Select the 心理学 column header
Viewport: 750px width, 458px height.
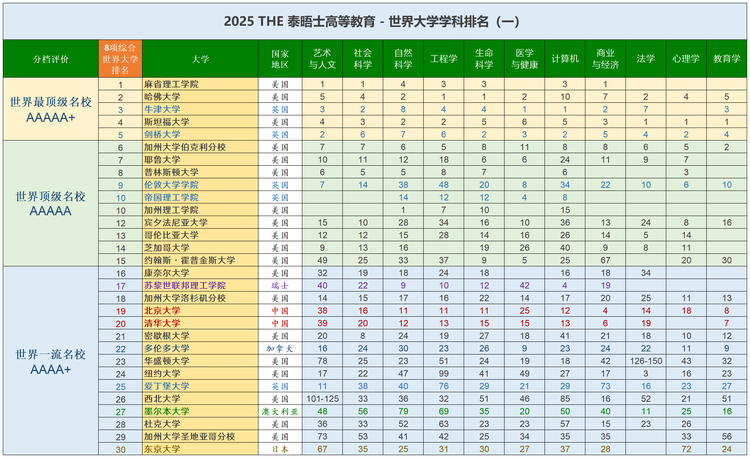pos(686,59)
